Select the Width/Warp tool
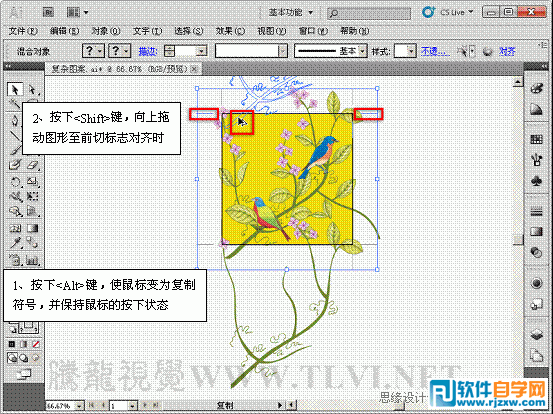Image resolution: width=553 pixels, height=414 pixels. (x=15, y=196)
